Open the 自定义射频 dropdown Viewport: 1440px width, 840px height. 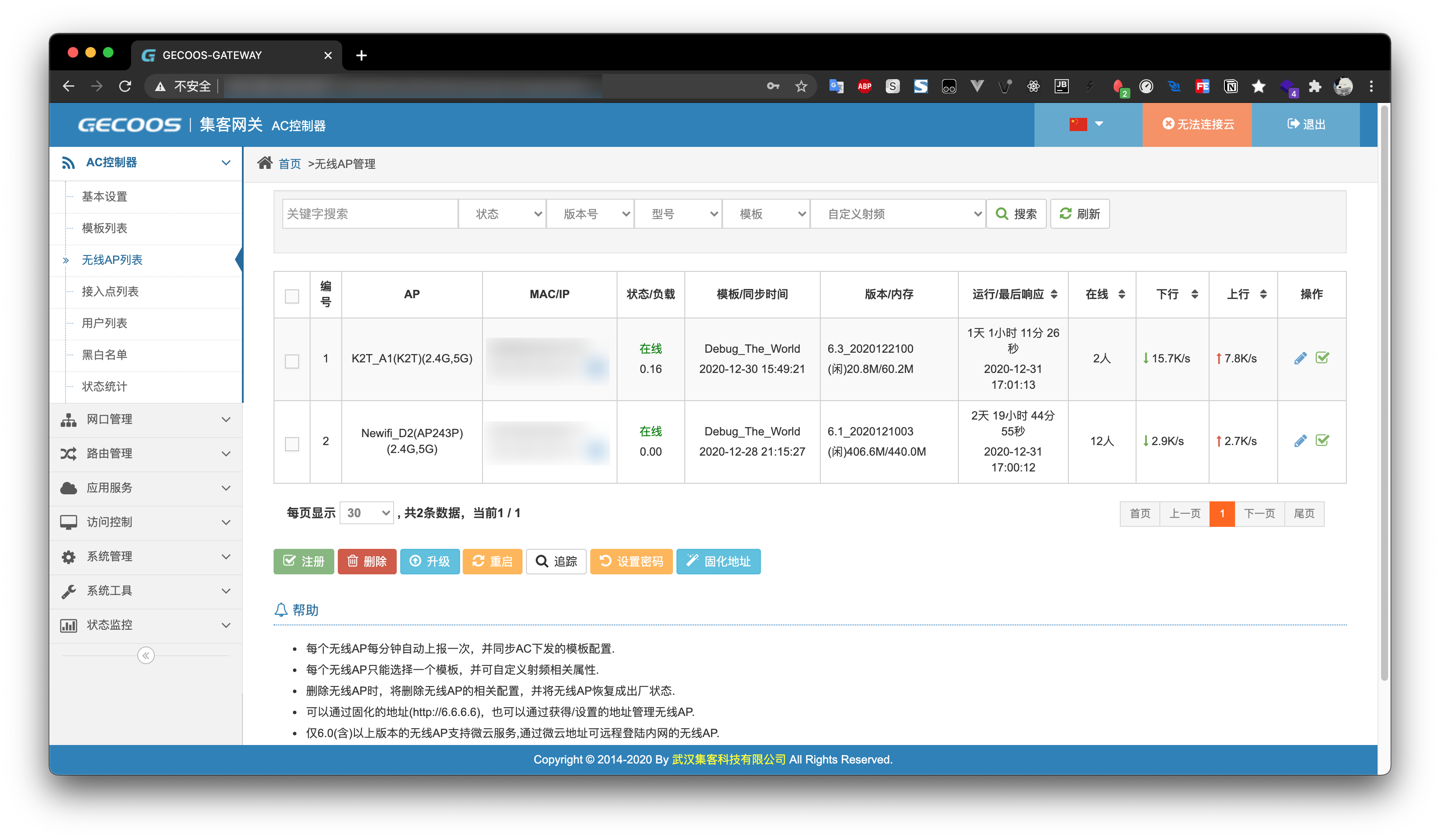point(898,214)
